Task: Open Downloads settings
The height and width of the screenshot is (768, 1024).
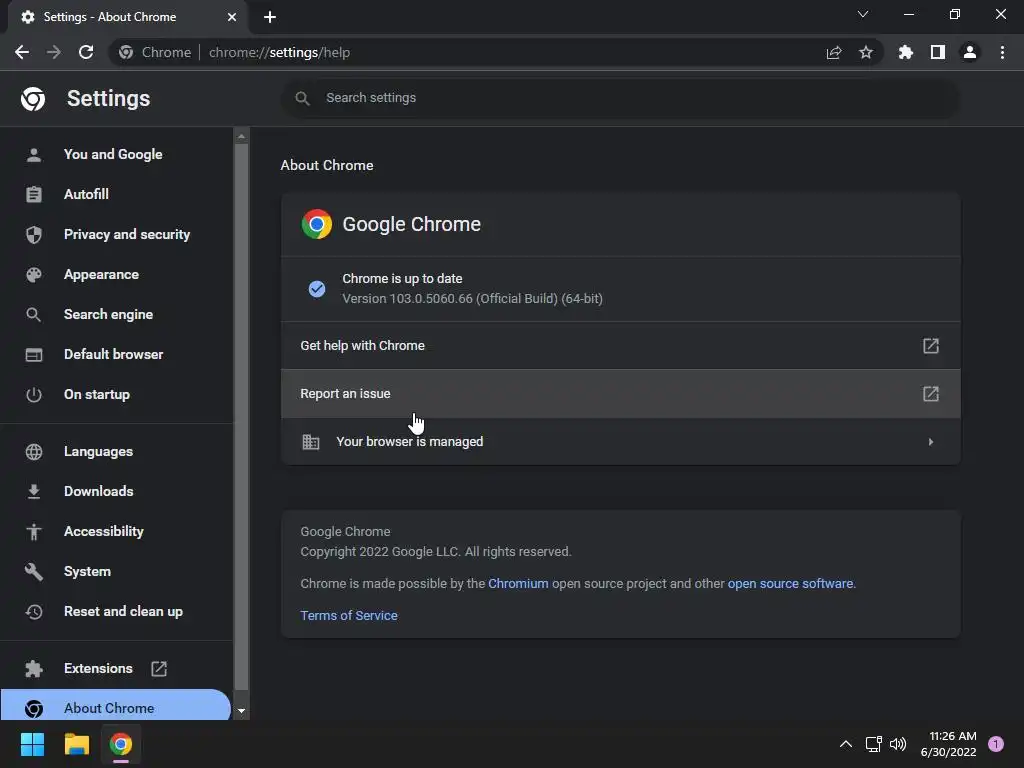Action: click(x=116, y=491)
